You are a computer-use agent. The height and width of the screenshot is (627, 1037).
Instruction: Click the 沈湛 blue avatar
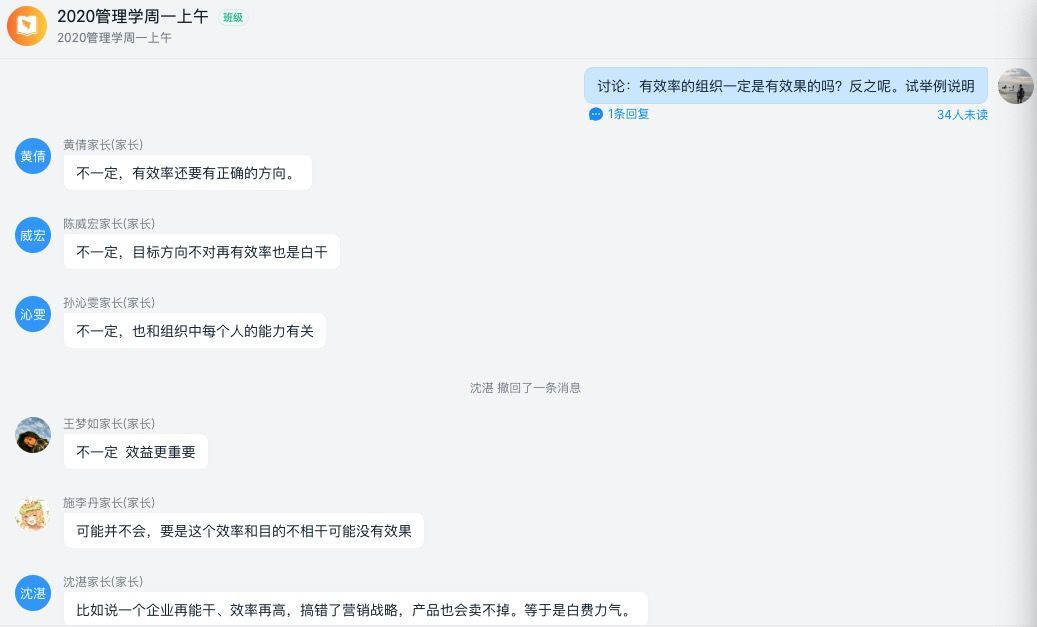click(33, 593)
